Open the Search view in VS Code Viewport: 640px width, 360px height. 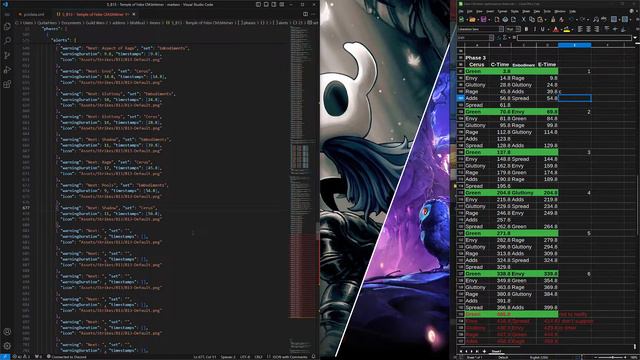(7, 40)
